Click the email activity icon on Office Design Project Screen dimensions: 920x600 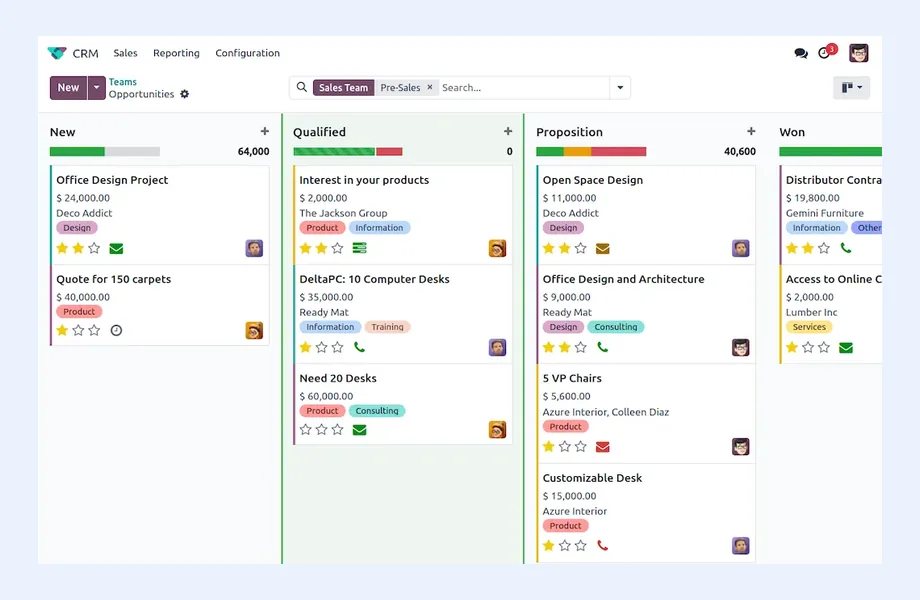[x=116, y=249]
